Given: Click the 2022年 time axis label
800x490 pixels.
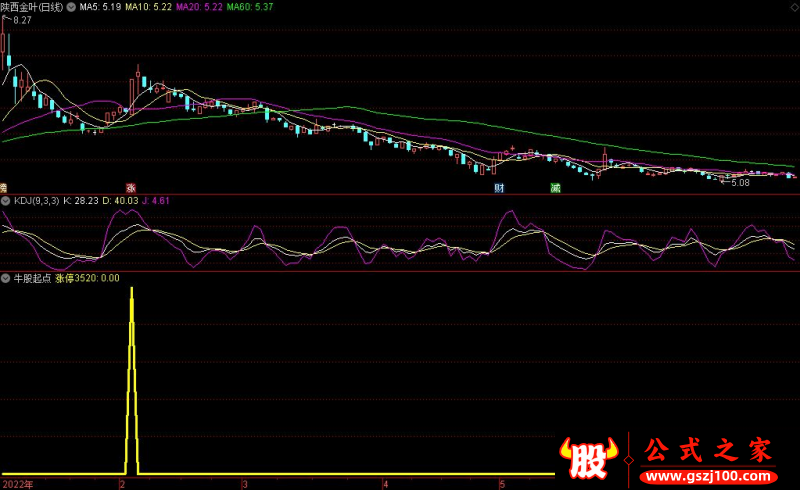Looking at the screenshot, I should tap(18, 484).
